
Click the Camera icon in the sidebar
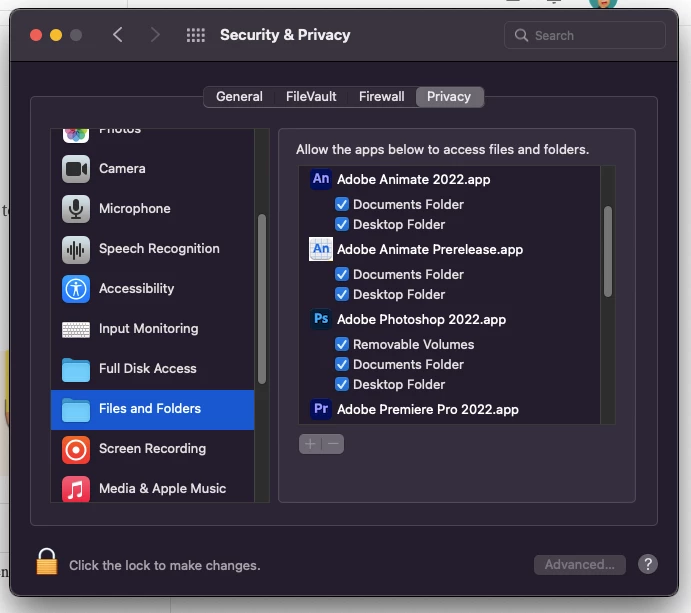(x=76, y=169)
